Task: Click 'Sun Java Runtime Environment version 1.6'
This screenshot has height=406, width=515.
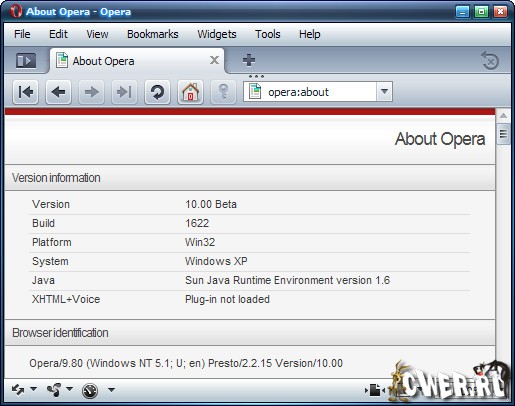Action: click(287, 280)
